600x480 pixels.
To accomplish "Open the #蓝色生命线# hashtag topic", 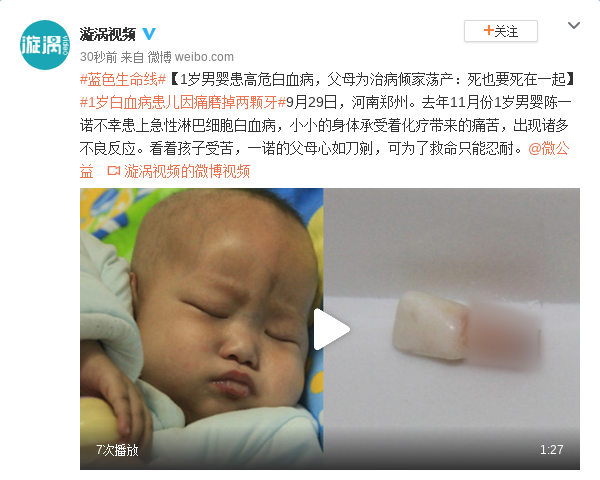I will [122, 80].
